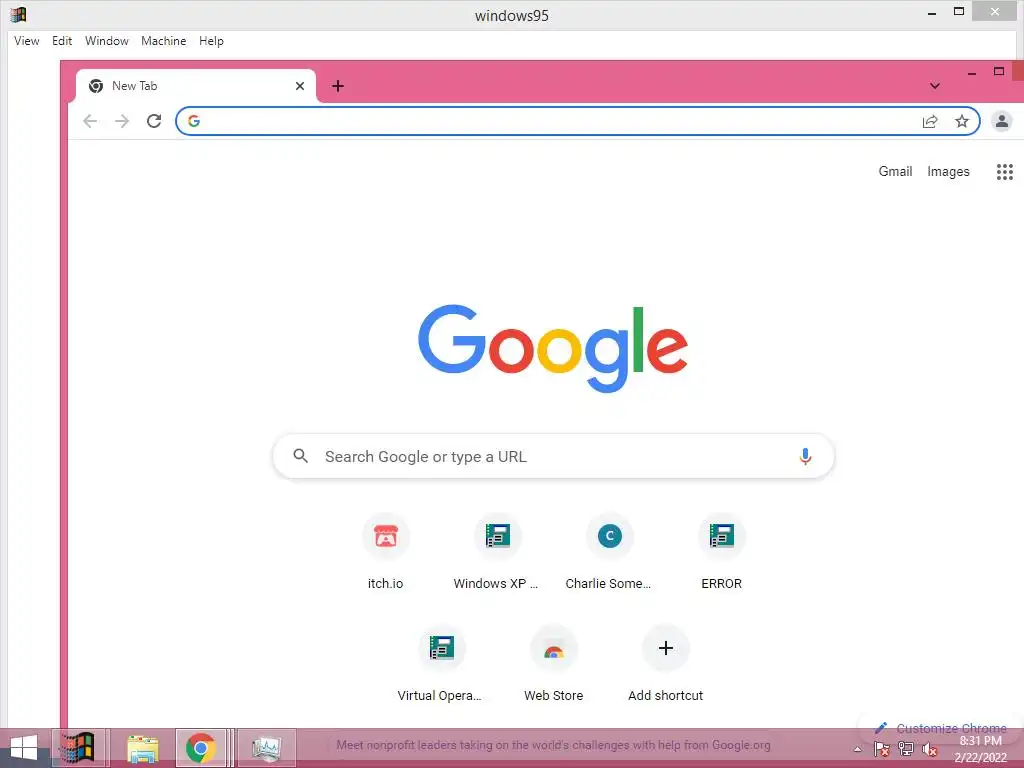Start voice search with the microphone

[x=805, y=456]
